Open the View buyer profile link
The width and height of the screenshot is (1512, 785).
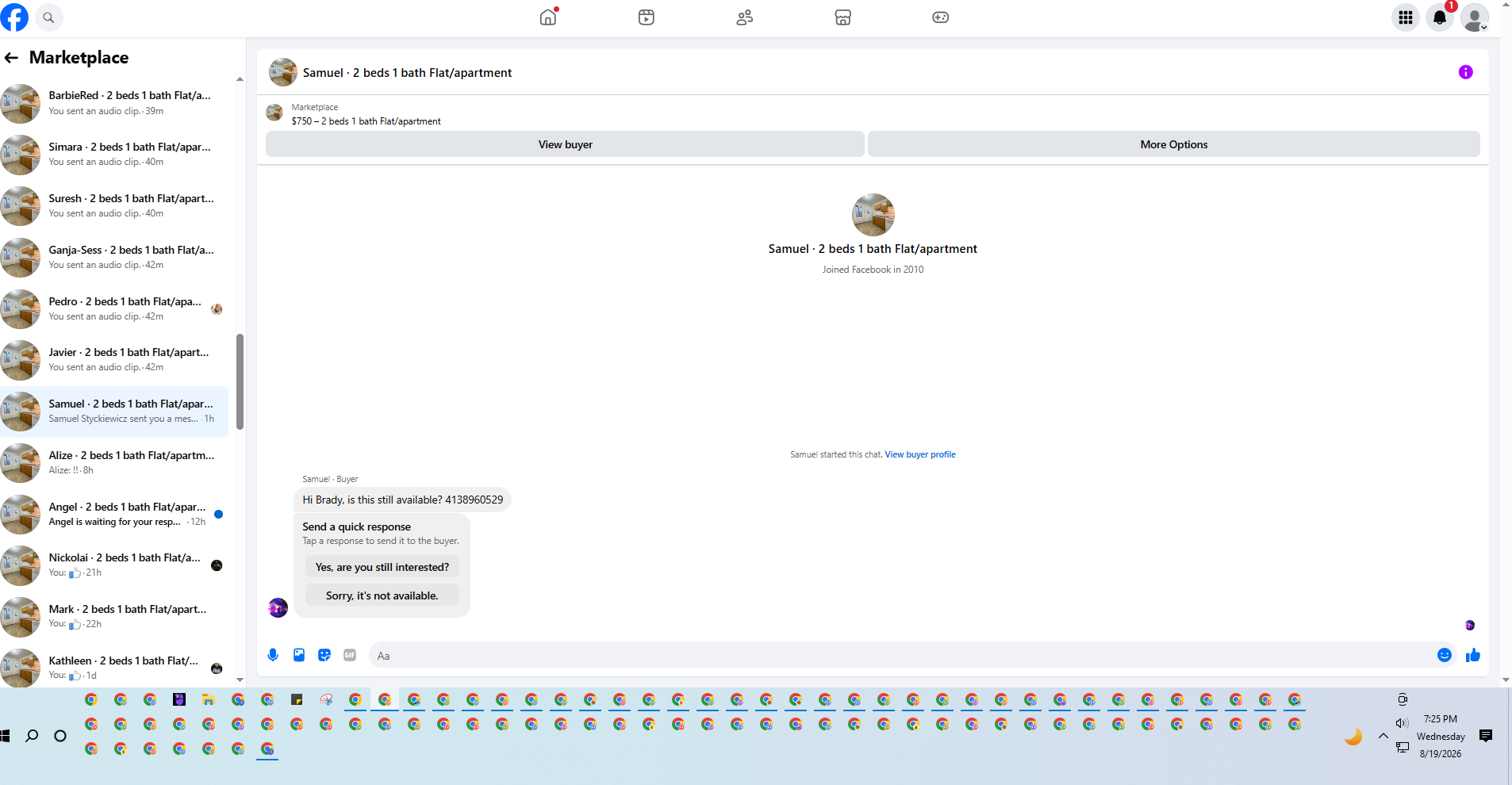pos(920,454)
